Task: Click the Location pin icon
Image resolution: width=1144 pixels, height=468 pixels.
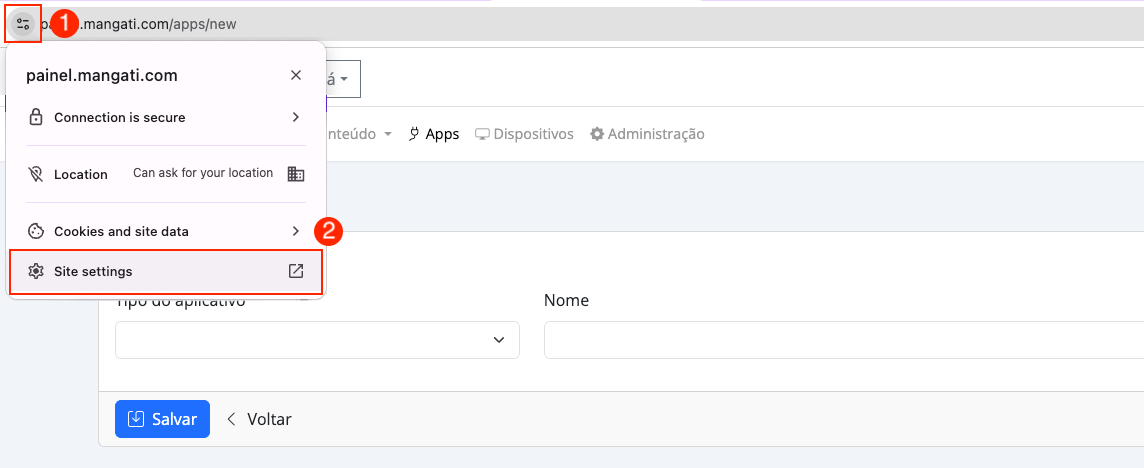Action: pos(36,174)
